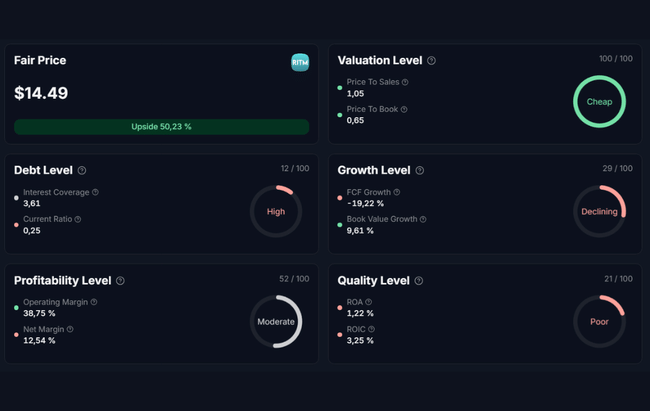Open the Valuation Level help icon

[x=432, y=61]
